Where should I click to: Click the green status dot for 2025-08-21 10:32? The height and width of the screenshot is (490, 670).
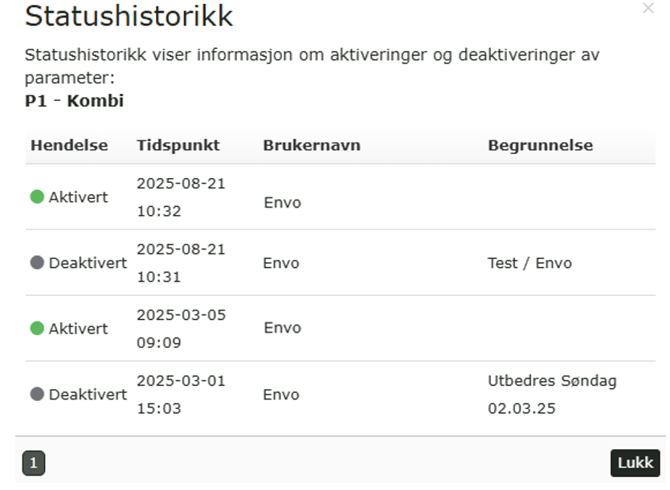tap(38, 198)
